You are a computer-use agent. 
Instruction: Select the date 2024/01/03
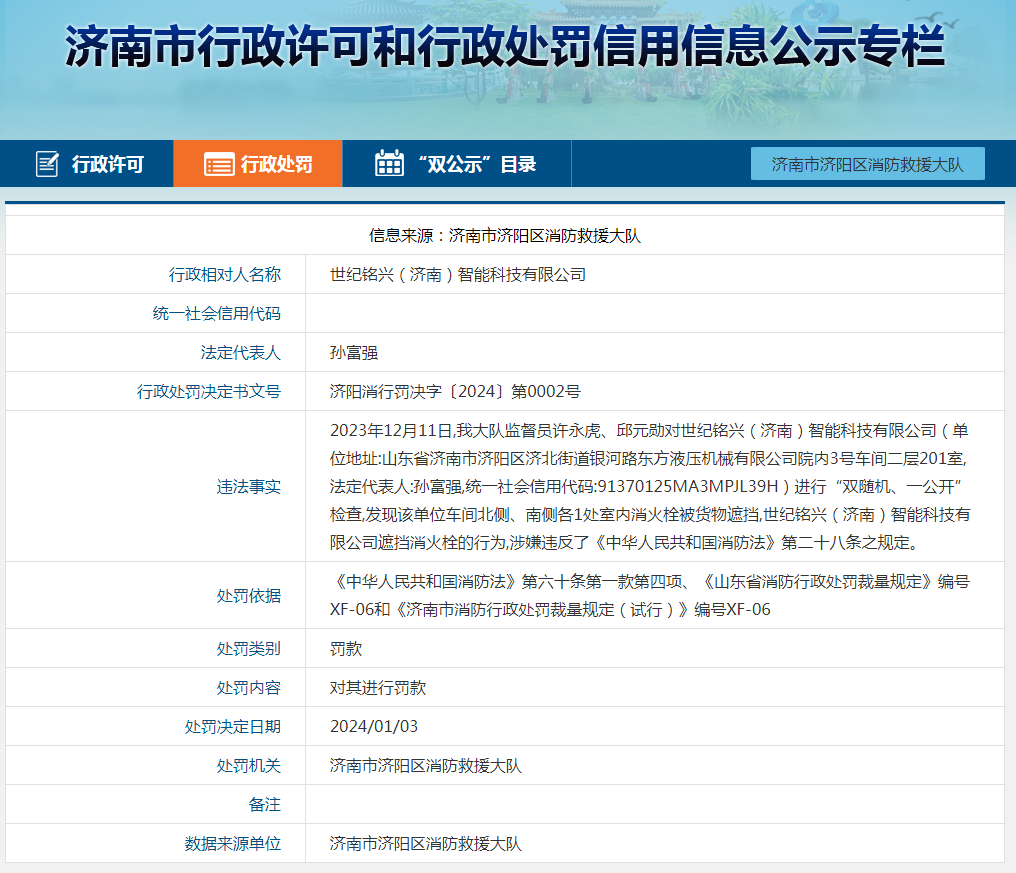coord(374,727)
